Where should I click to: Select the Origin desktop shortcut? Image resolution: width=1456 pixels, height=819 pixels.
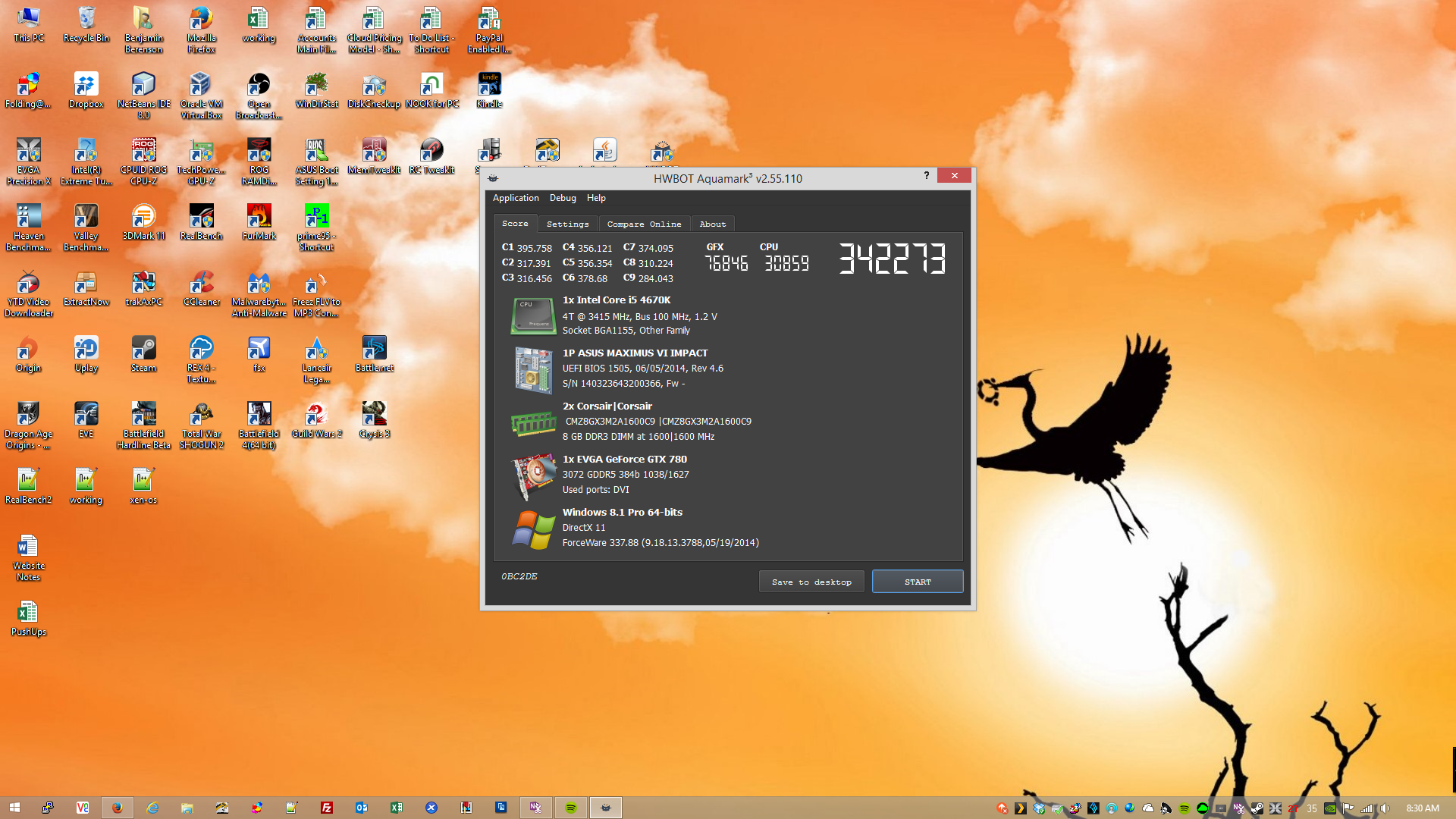tap(29, 354)
